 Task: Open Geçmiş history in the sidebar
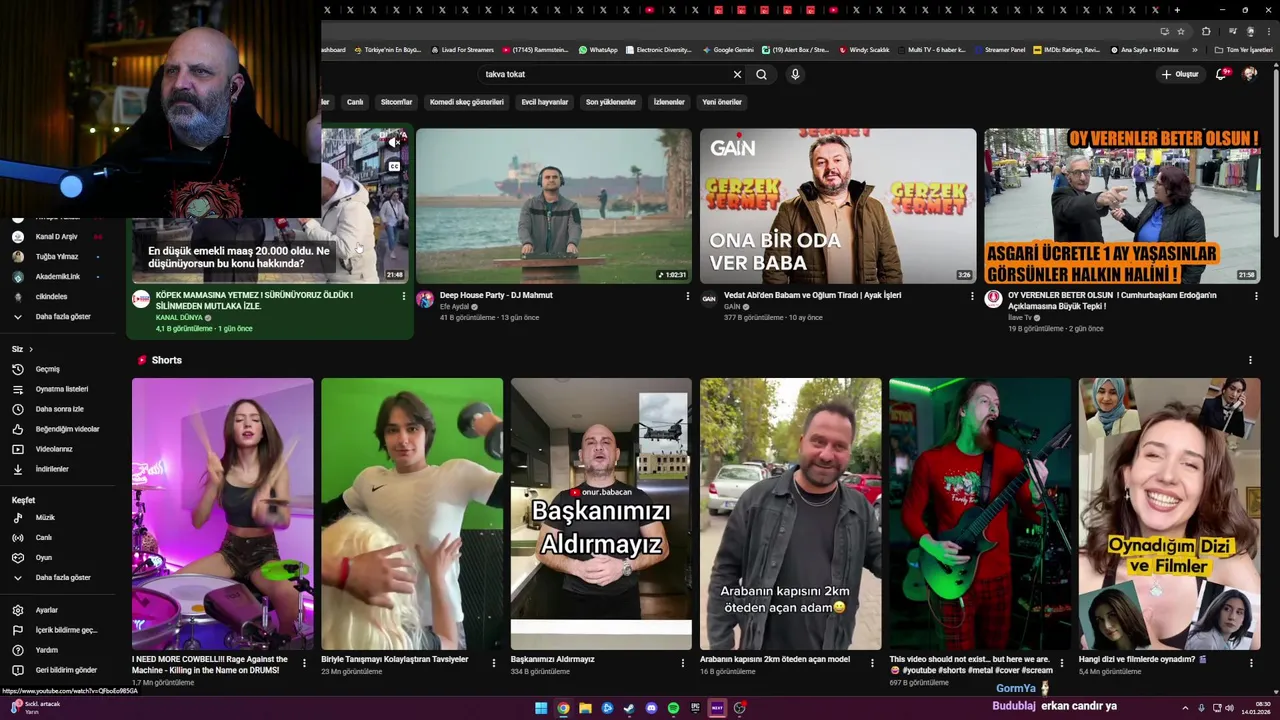(x=58, y=369)
